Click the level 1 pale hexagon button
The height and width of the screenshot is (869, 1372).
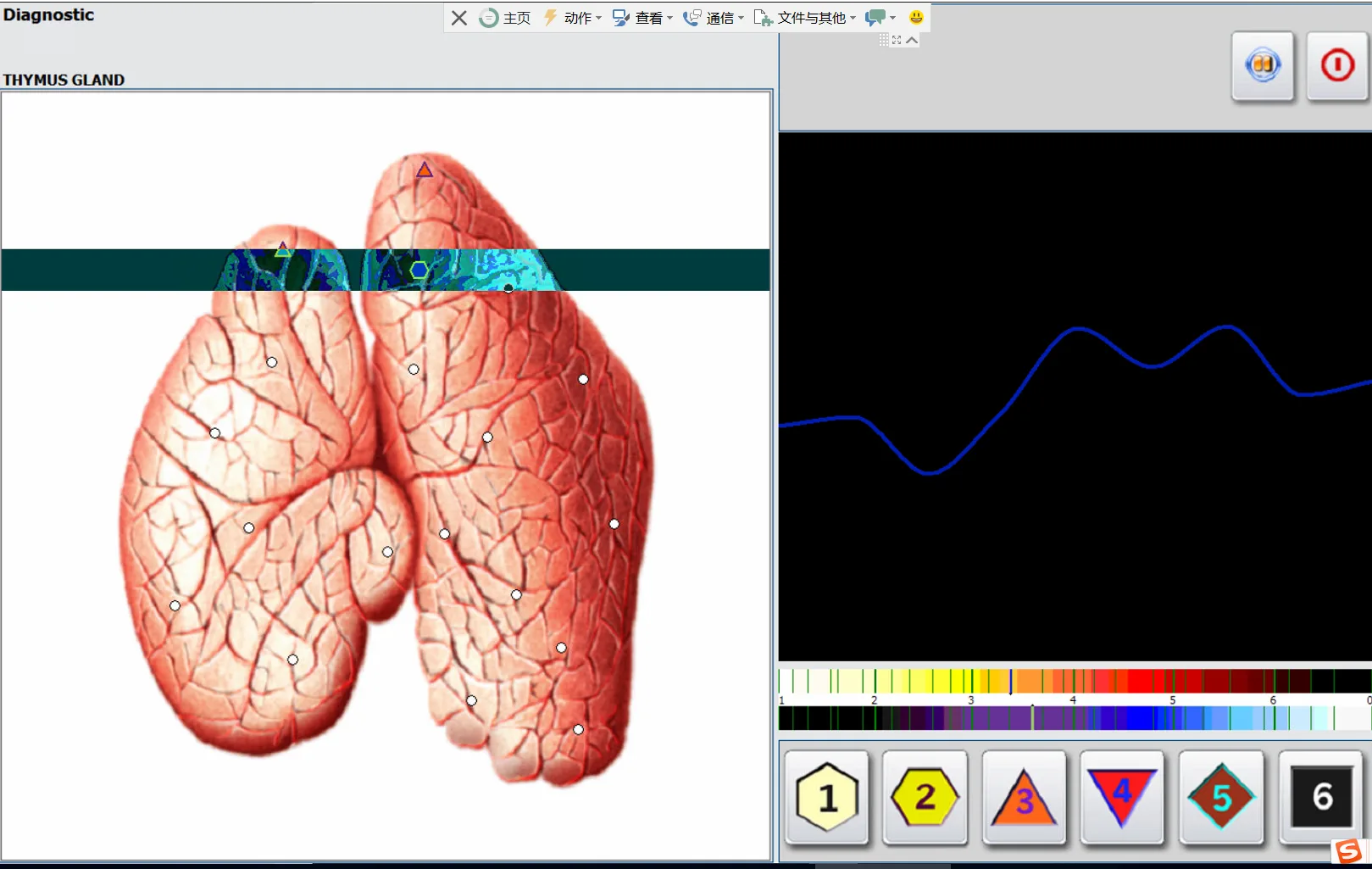tap(827, 797)
